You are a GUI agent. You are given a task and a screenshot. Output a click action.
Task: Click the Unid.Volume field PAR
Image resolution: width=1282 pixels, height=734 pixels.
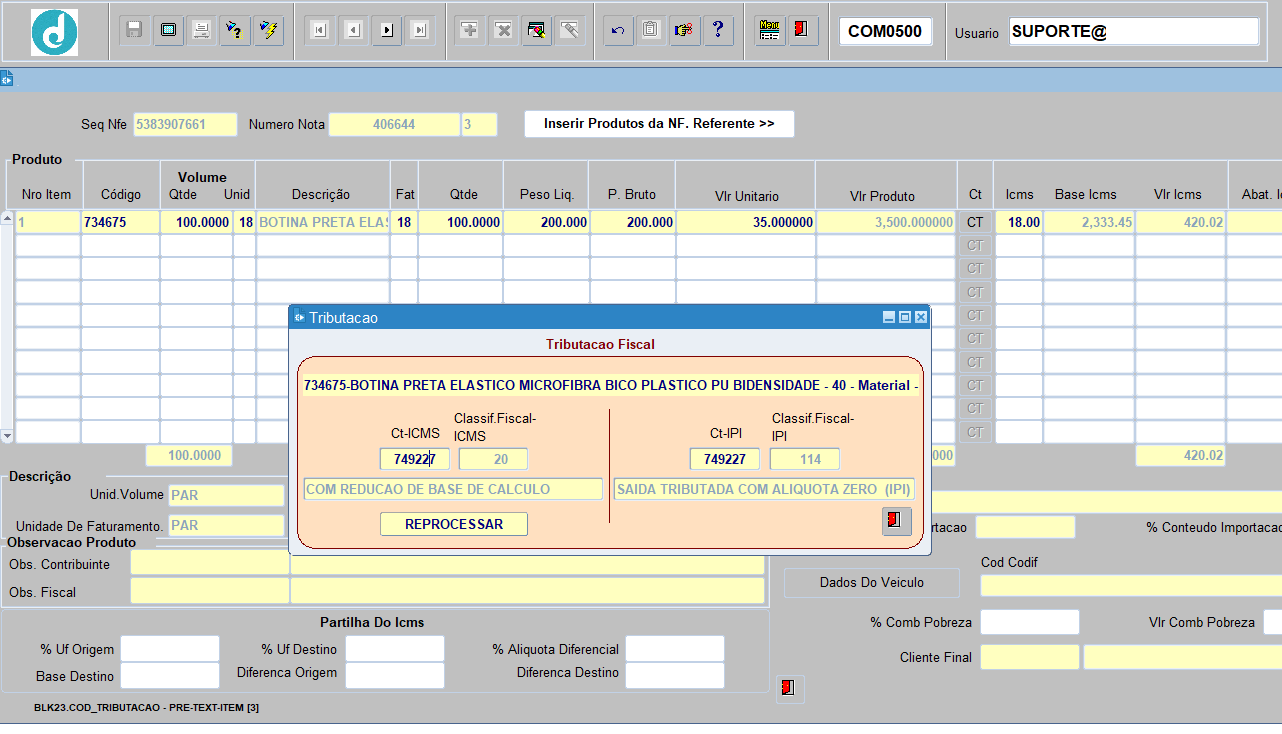coord(226,495)
